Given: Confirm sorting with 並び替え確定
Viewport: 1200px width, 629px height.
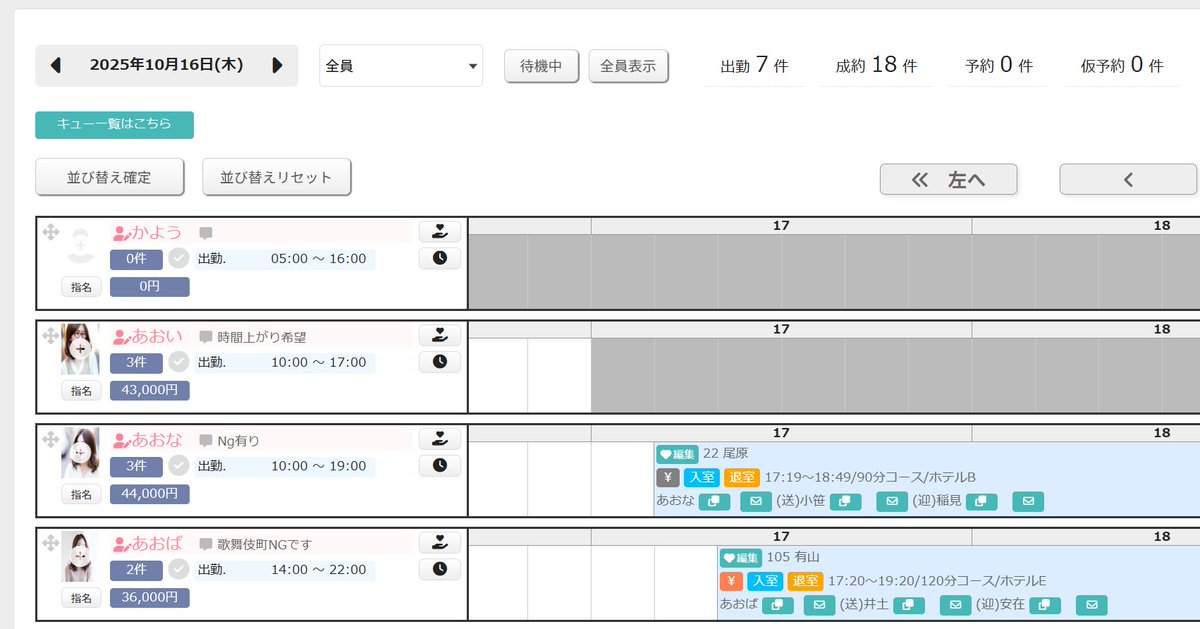Looking at the screenshot, I should 110,177.
